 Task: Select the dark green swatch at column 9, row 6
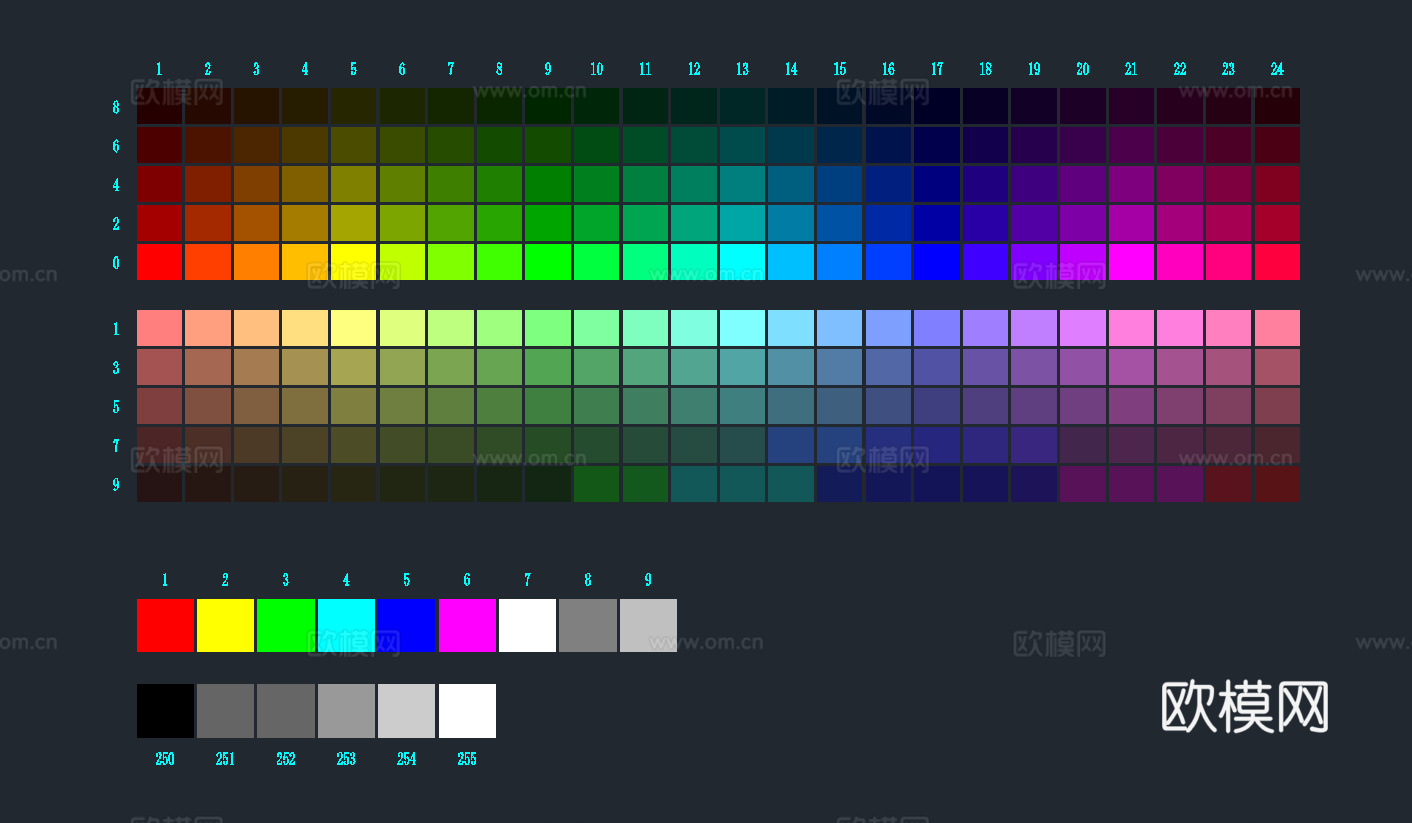(x=547, y=145)
